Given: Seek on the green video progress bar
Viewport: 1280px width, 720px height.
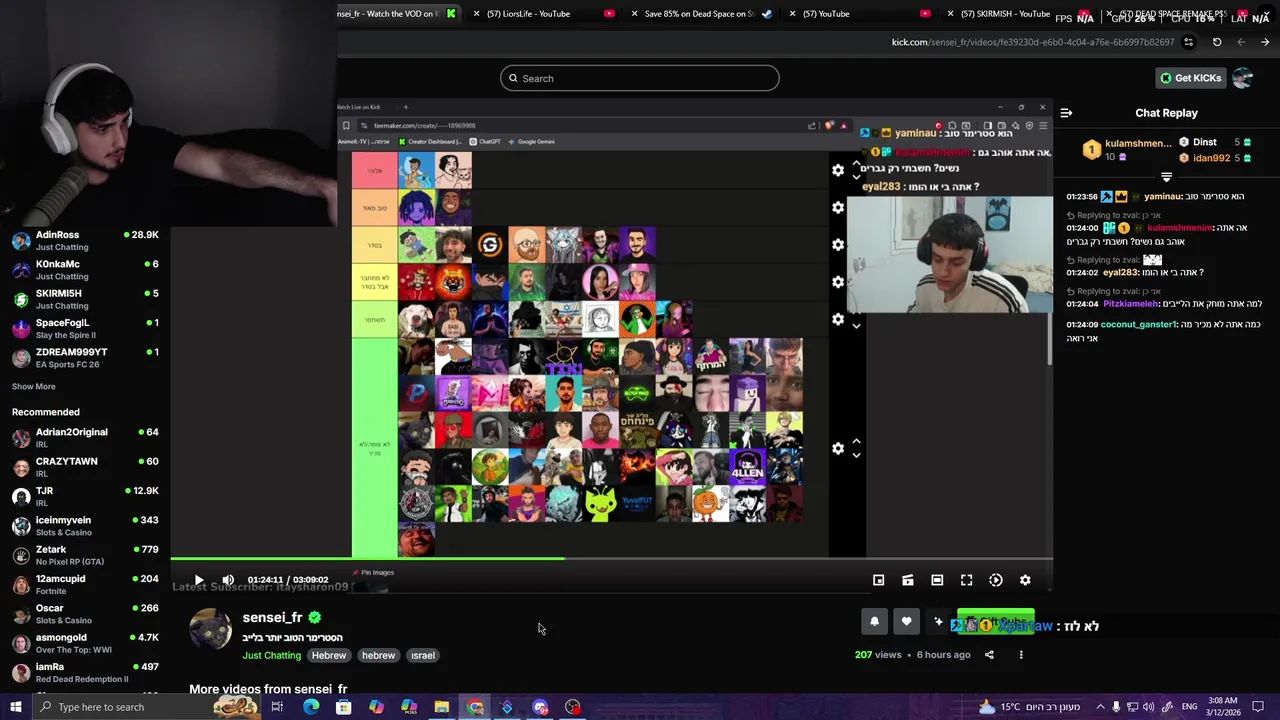Looking at the screenshot, I should (x=611, y=559).
